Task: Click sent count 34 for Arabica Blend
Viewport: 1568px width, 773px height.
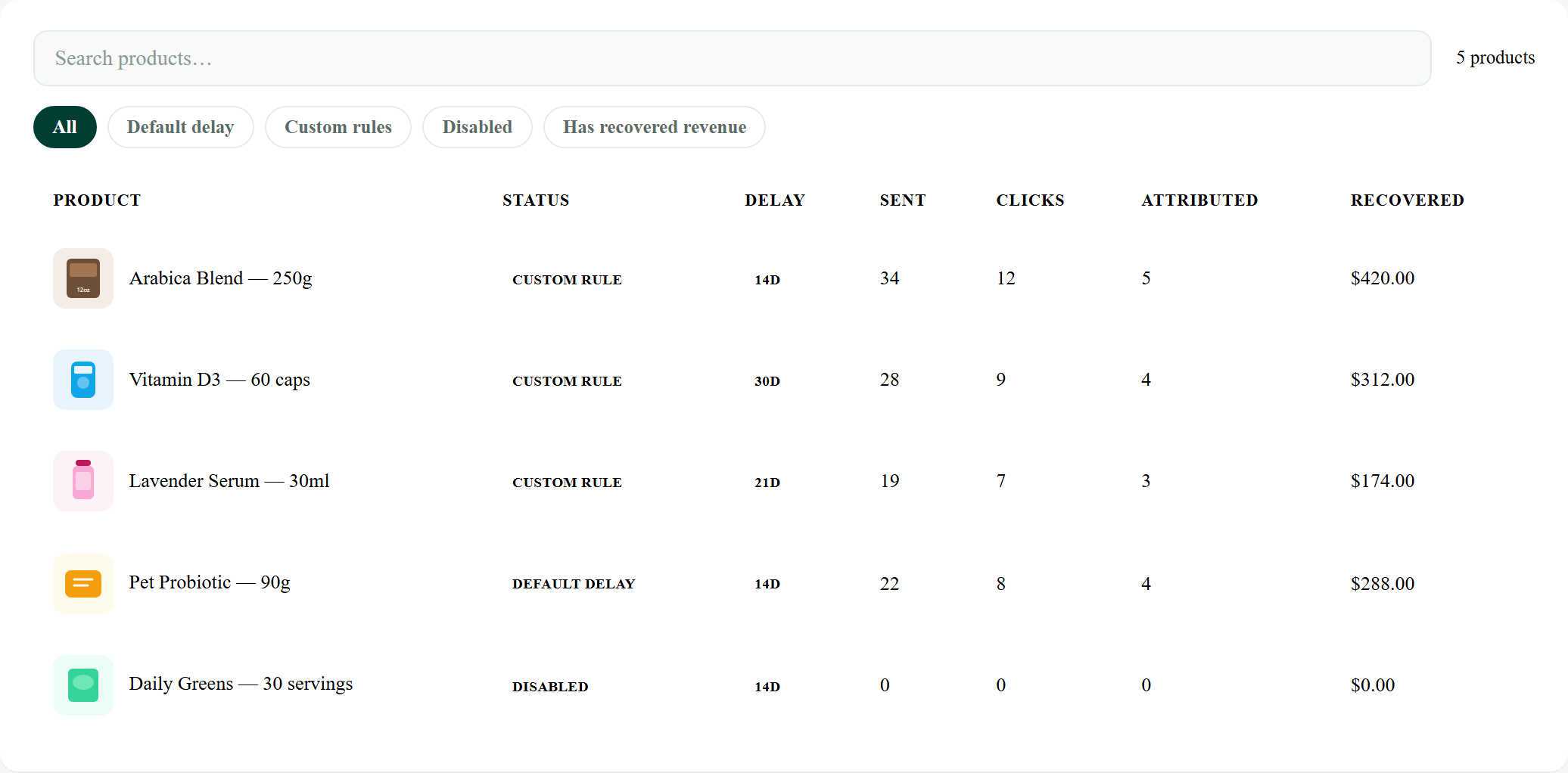Action: (x=890, y=278)
